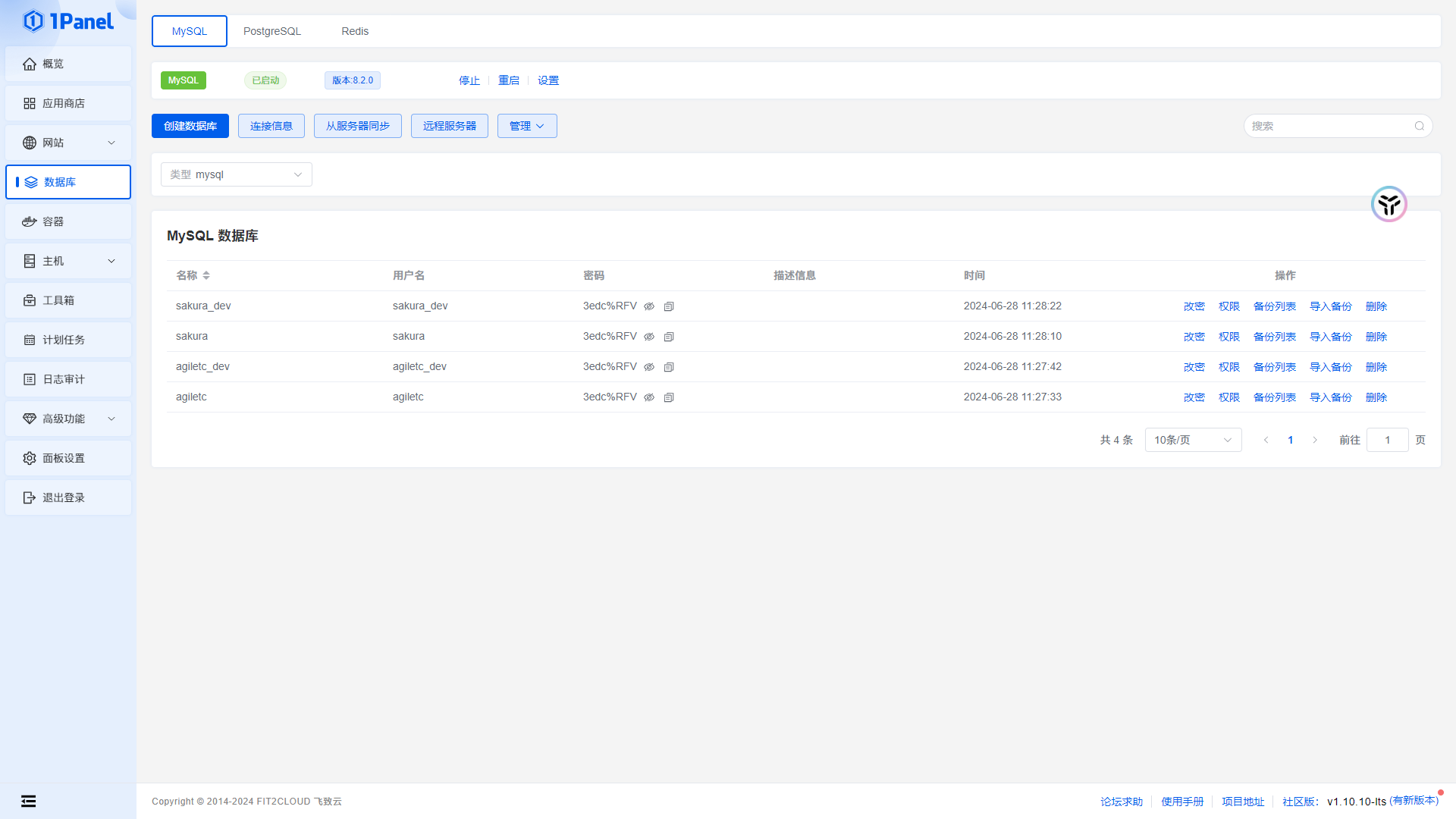Click the 从服务器同步 button
The width and height of the screenshot is (1456, 819).
tap(358, 126)
